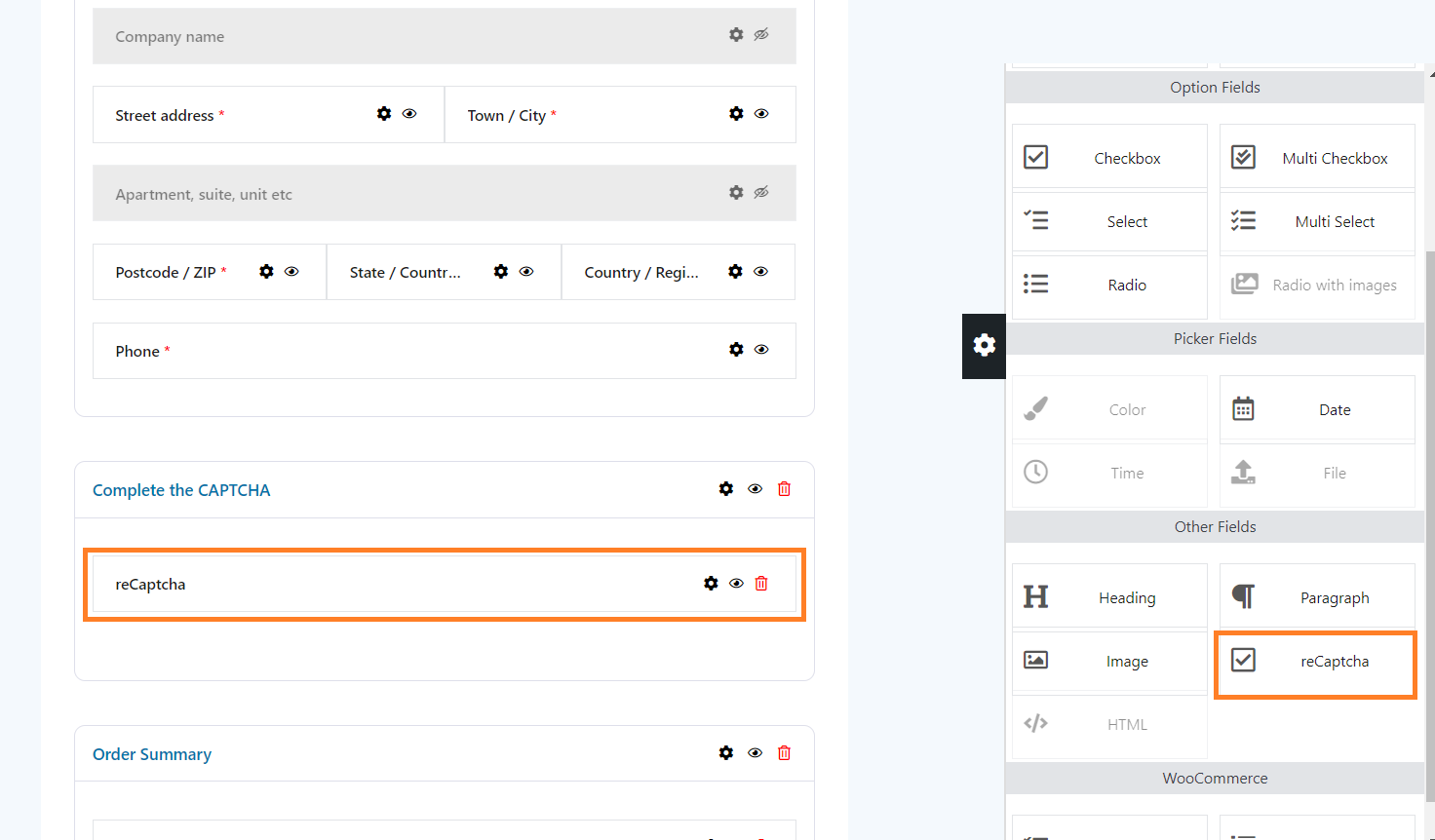Viewport: 1435px width, 840px height.
Task: Add a Time picker field
Action: click(x=1109, y=474)
